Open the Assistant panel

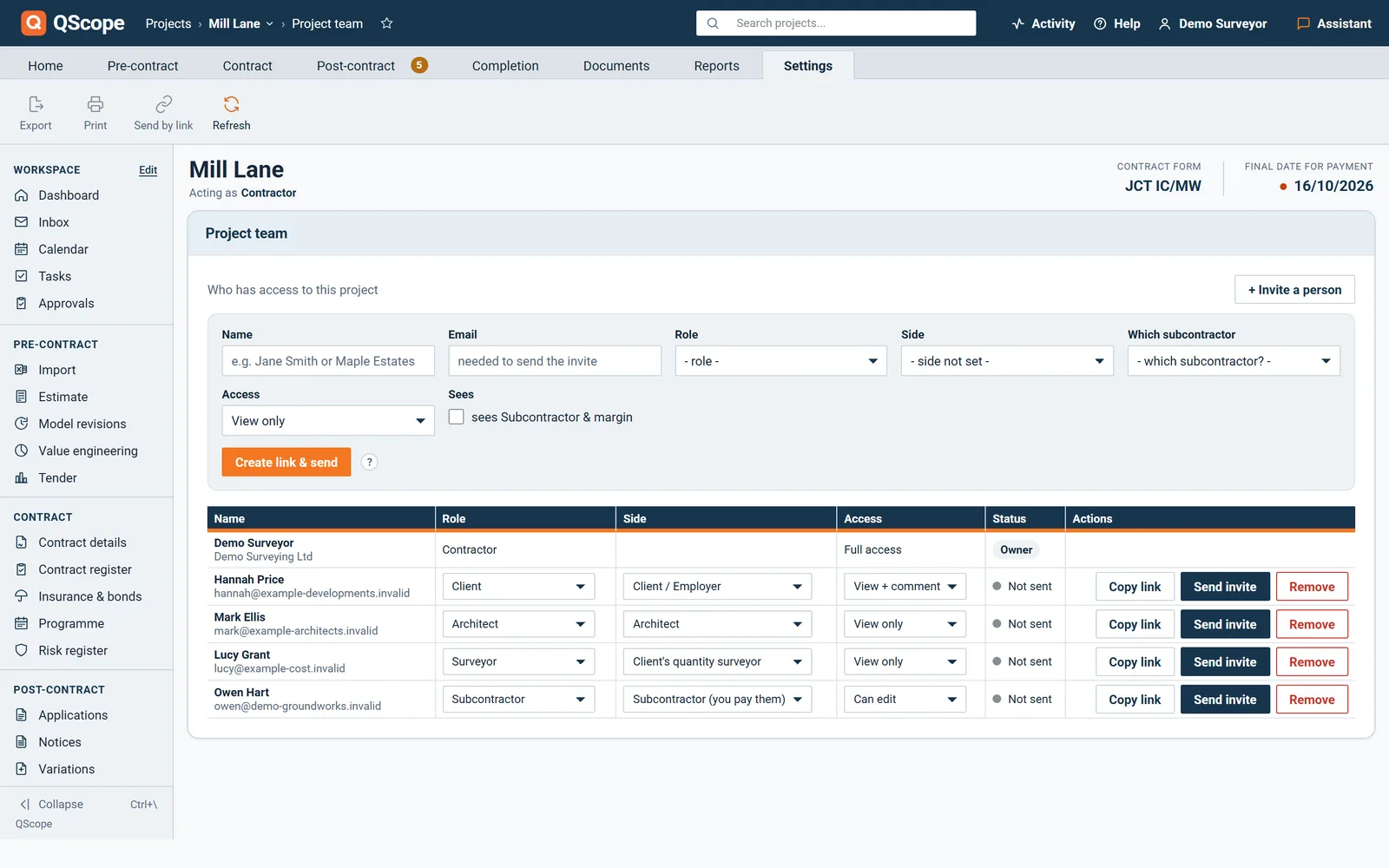point(1334,23)
